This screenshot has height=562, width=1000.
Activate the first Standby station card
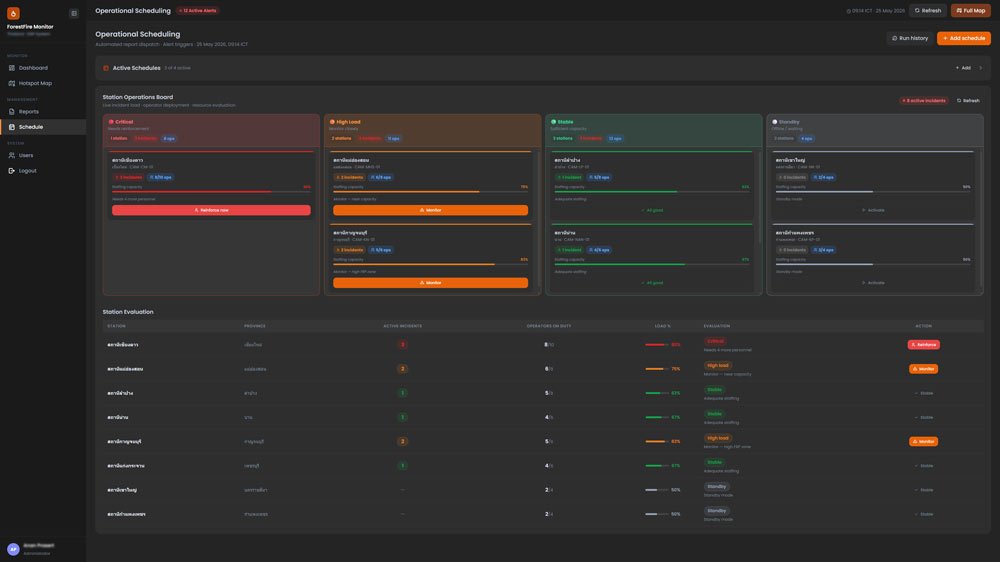[x=873, y=210]
